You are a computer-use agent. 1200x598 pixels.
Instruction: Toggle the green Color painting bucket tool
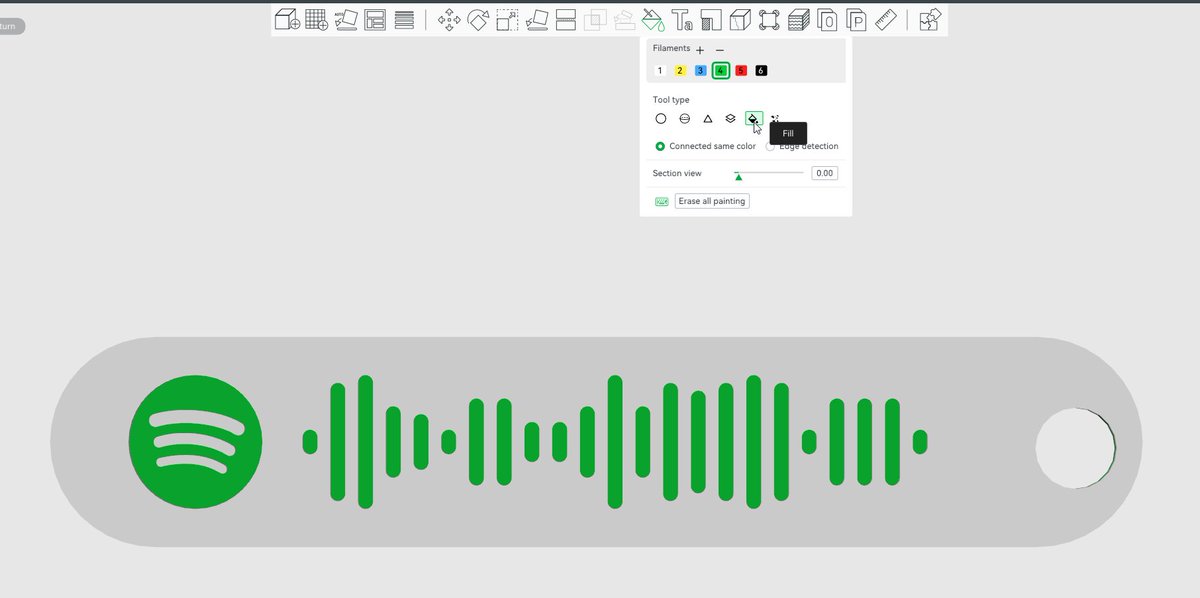click(653, 20)
